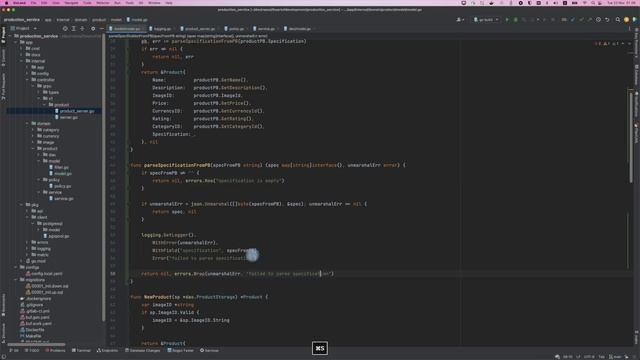Collapse the controller folder arrow
640x360 pixels.
point(27,80)
